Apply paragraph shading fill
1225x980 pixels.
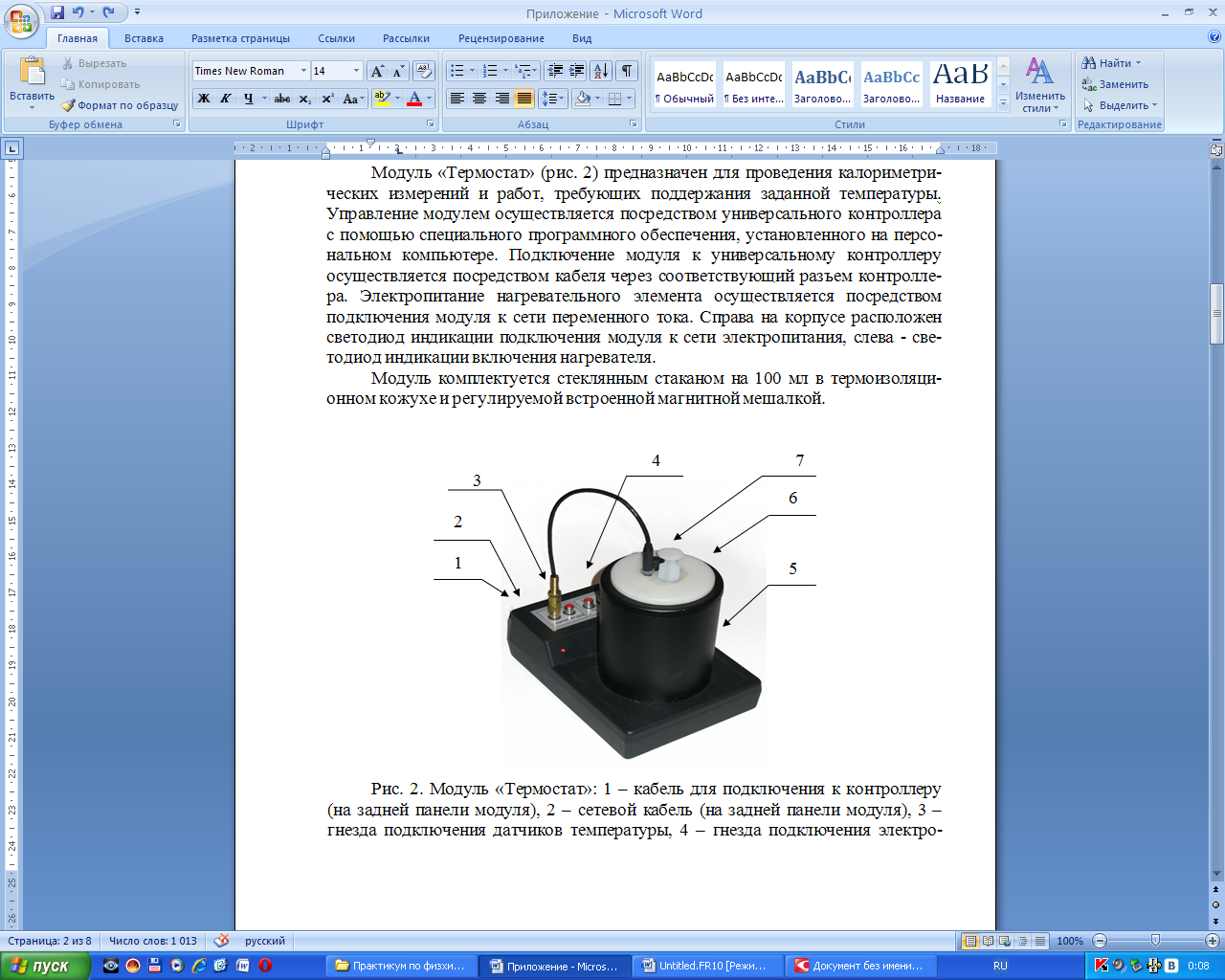pyautogui.click(x=583, y=98)
